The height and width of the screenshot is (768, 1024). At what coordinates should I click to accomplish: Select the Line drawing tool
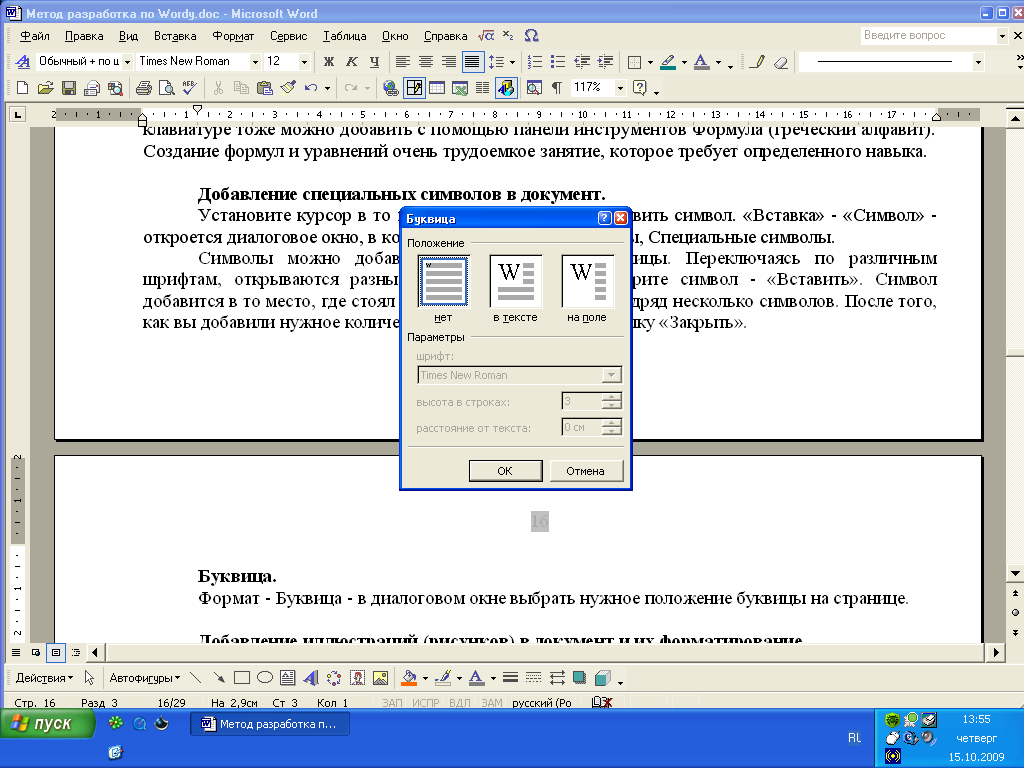tap(195, 678)
